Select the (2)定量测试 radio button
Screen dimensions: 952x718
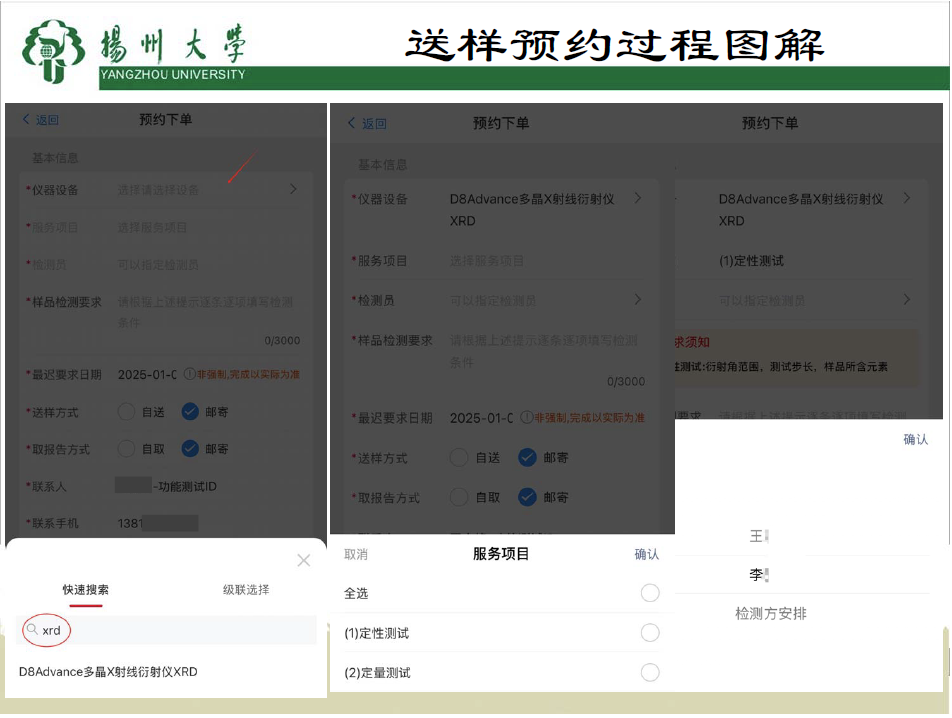(650, 672)
